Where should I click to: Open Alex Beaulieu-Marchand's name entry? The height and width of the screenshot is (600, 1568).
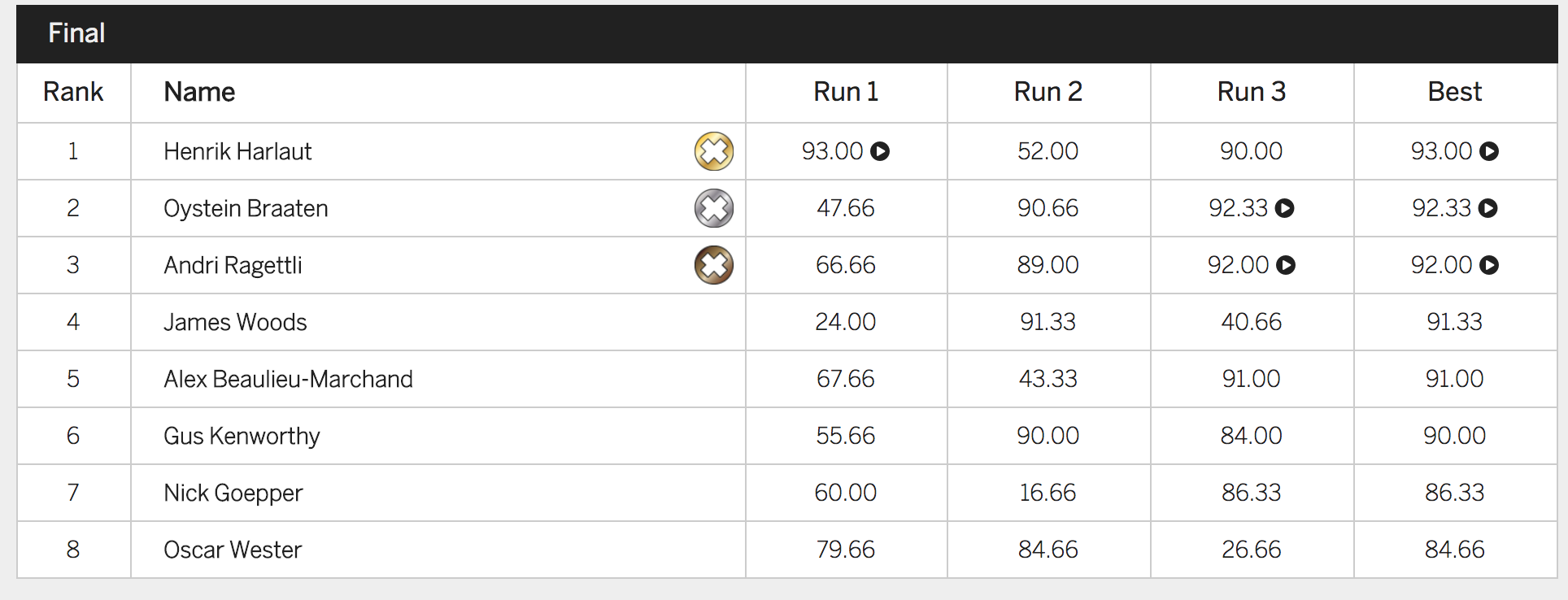coord(288,379)
